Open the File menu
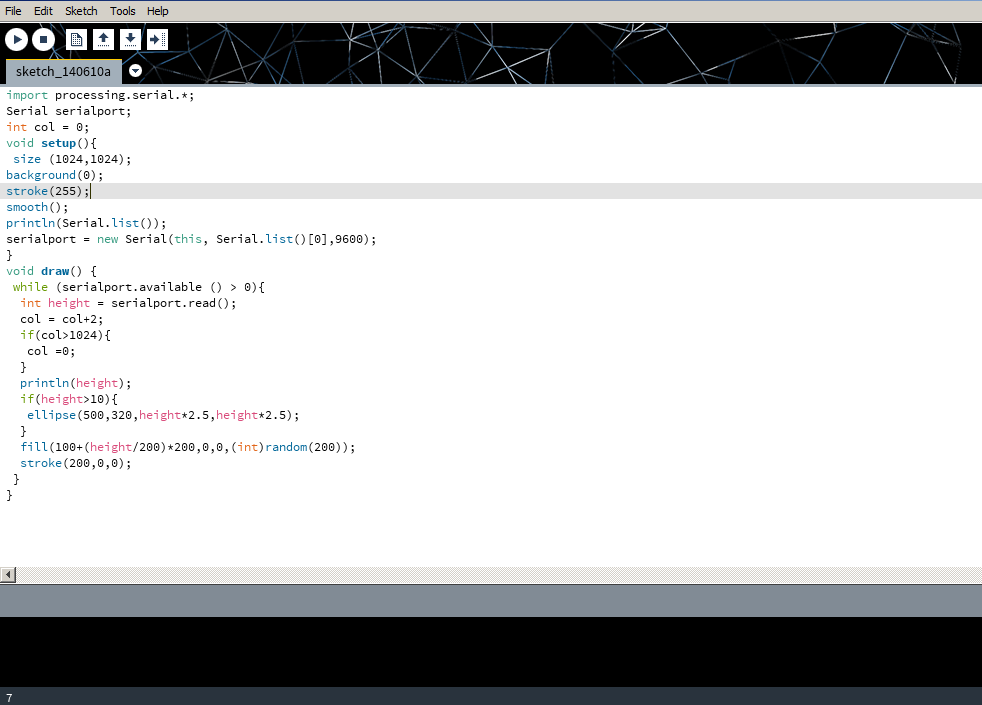This screenshot has width=982, height=705. pyautogui.click(x=13, y=11)
